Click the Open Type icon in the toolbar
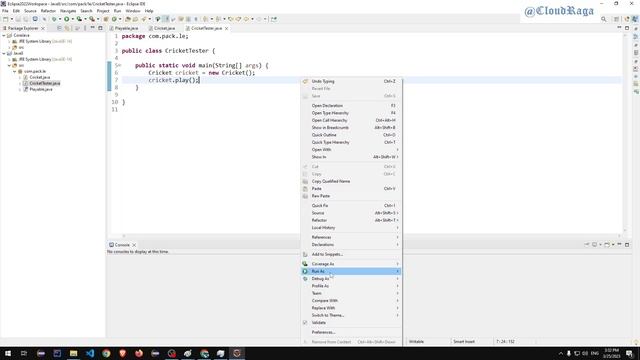The height and width of the screenshot is (360, 640). [128, 19]
